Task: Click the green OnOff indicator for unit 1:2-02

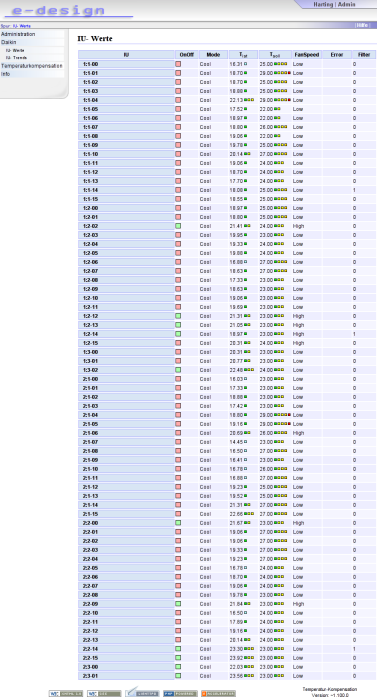Action: coord(178,226)
